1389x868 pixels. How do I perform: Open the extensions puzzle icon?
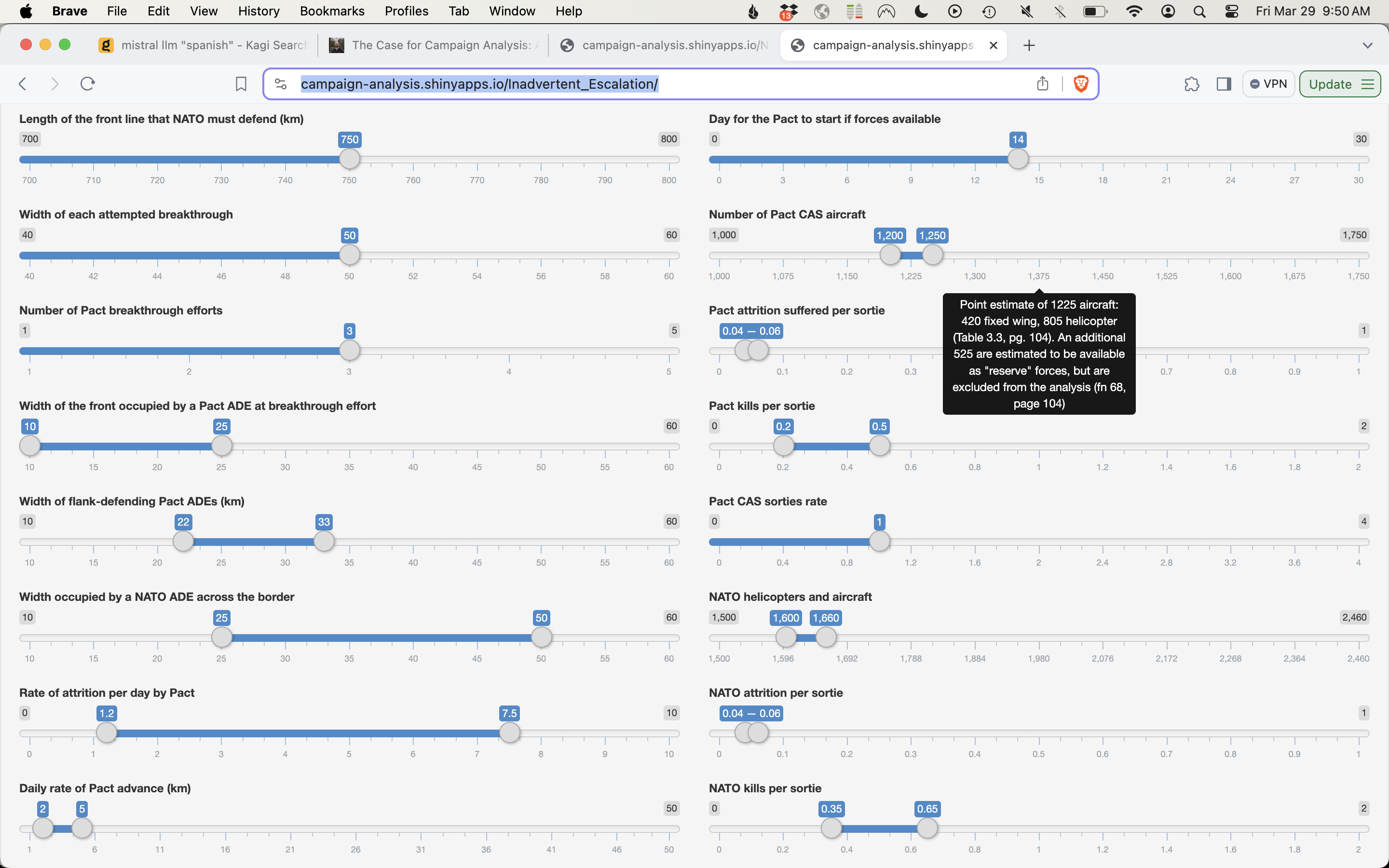(1192, 84)
